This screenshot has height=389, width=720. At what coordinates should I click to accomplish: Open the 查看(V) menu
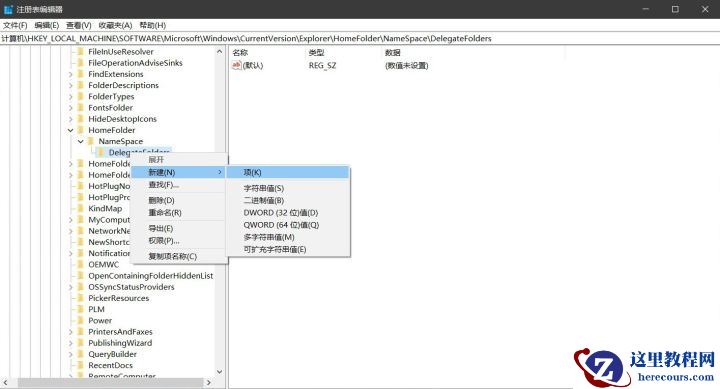(x=79, y=25)
